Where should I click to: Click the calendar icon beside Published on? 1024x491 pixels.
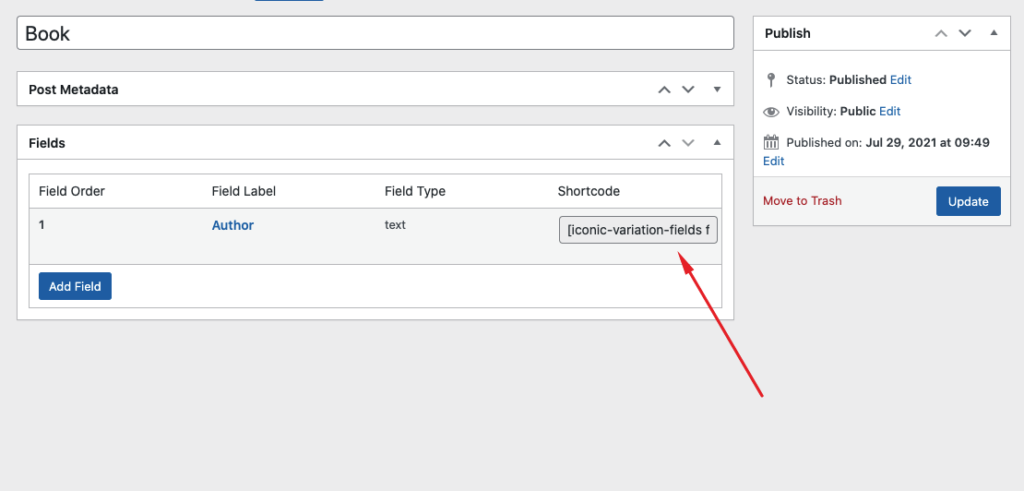click(771, 142)
